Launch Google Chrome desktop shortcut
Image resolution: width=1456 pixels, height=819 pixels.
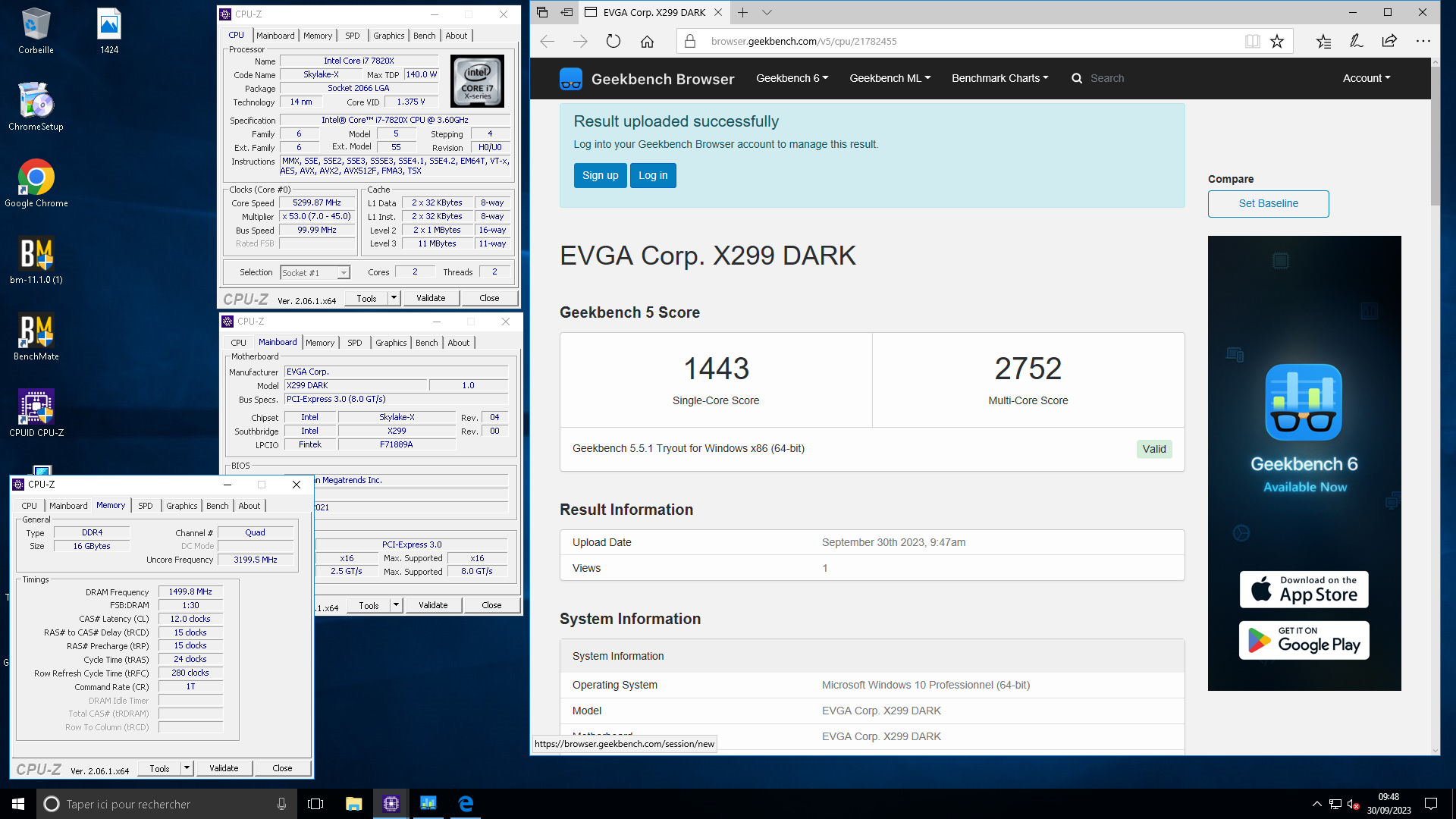click(x=36, y=183)
